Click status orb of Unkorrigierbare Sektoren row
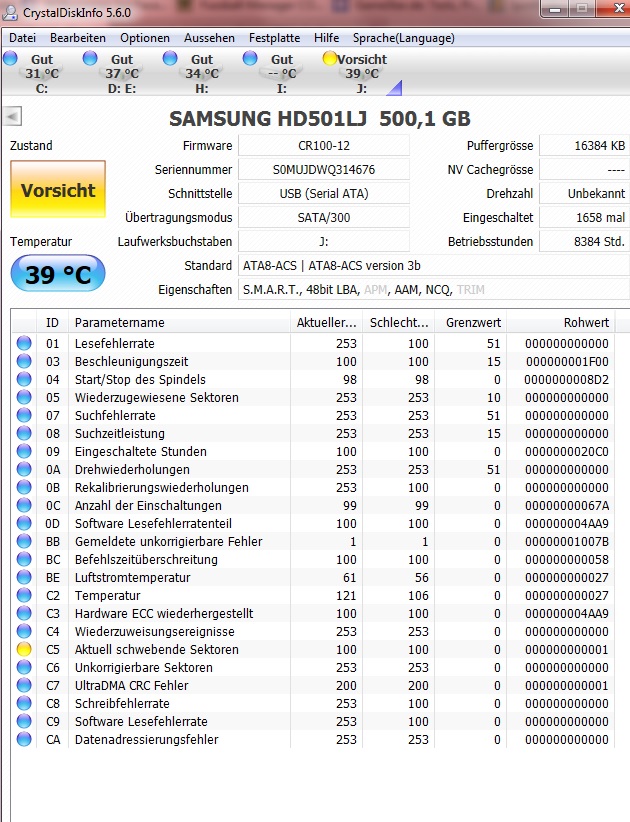 tap(24, 667)
